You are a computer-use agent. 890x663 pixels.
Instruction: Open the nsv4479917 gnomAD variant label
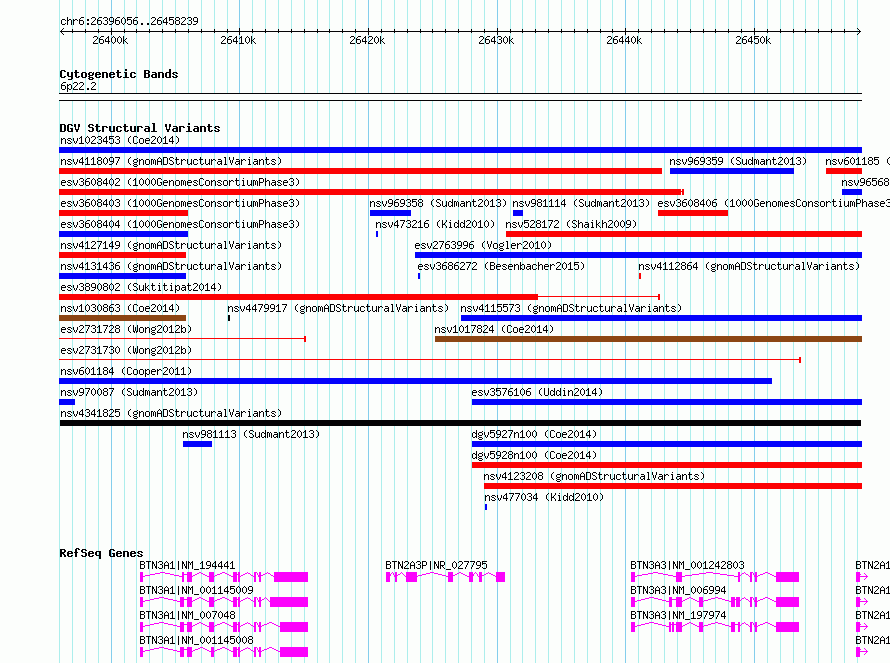338,308
